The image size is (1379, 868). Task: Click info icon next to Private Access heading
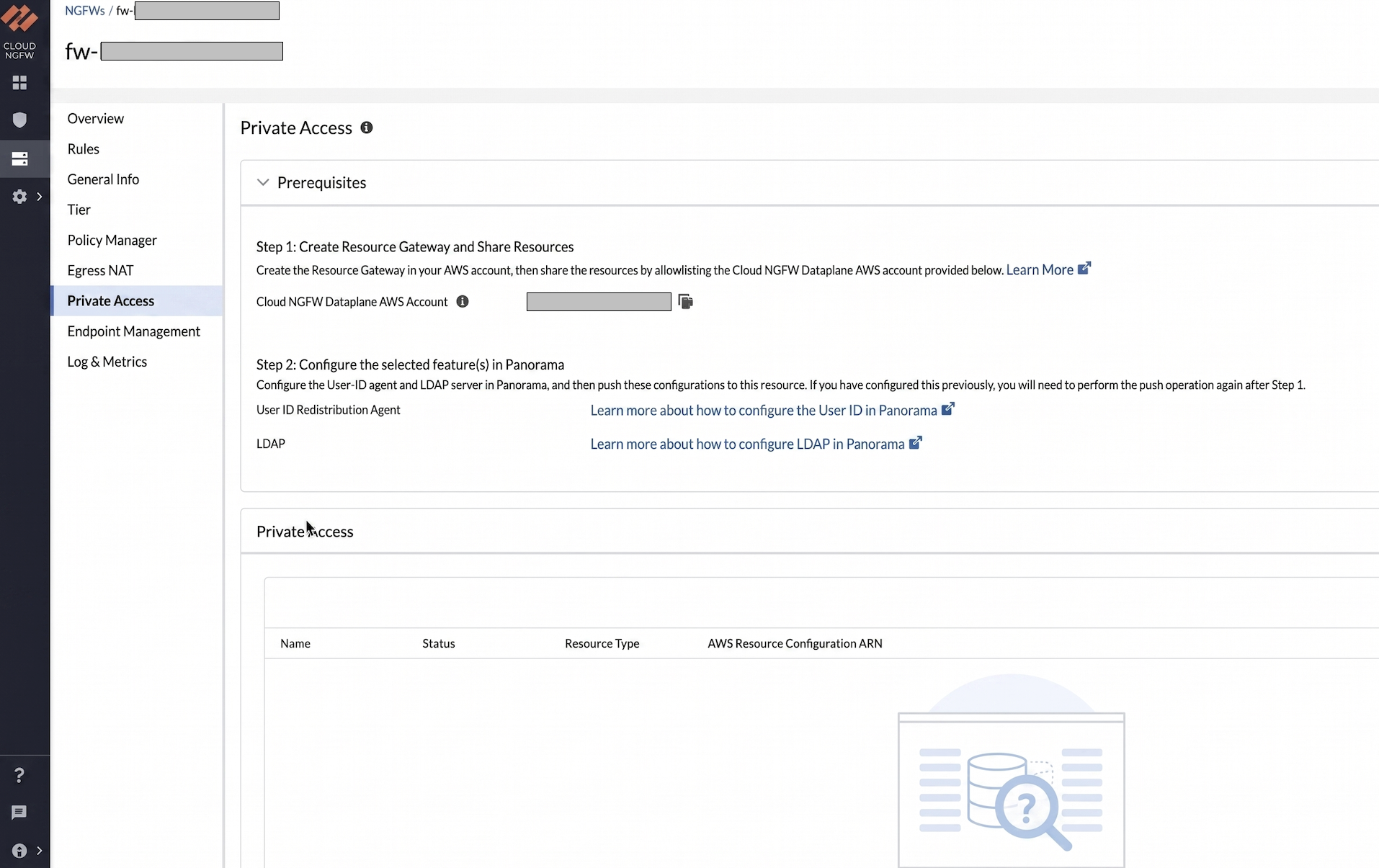tap(367, 127)
